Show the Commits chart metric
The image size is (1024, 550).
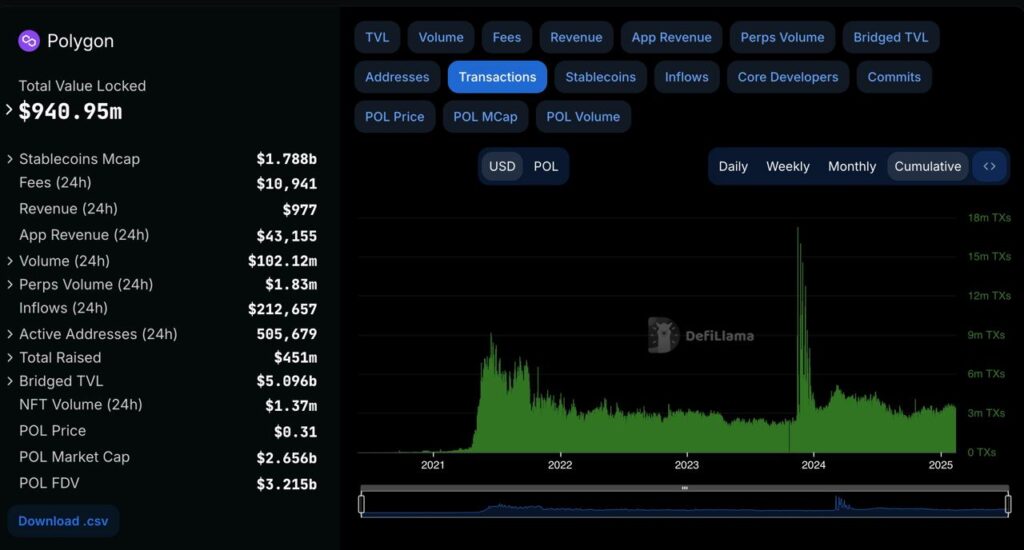point(894,77)
